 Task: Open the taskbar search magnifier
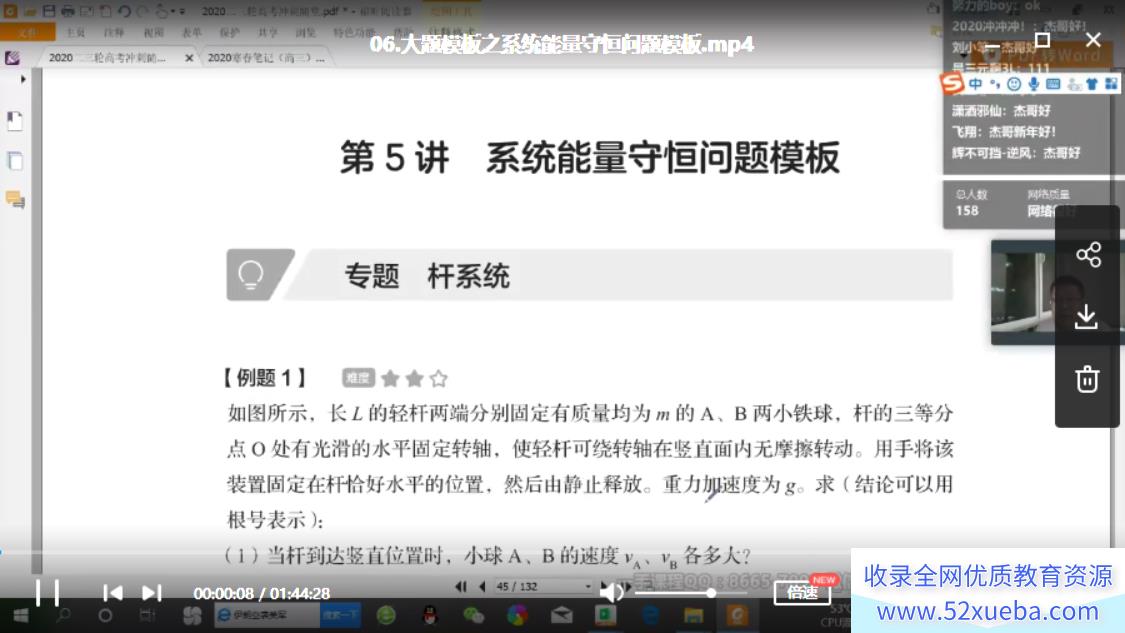(63, 615)
